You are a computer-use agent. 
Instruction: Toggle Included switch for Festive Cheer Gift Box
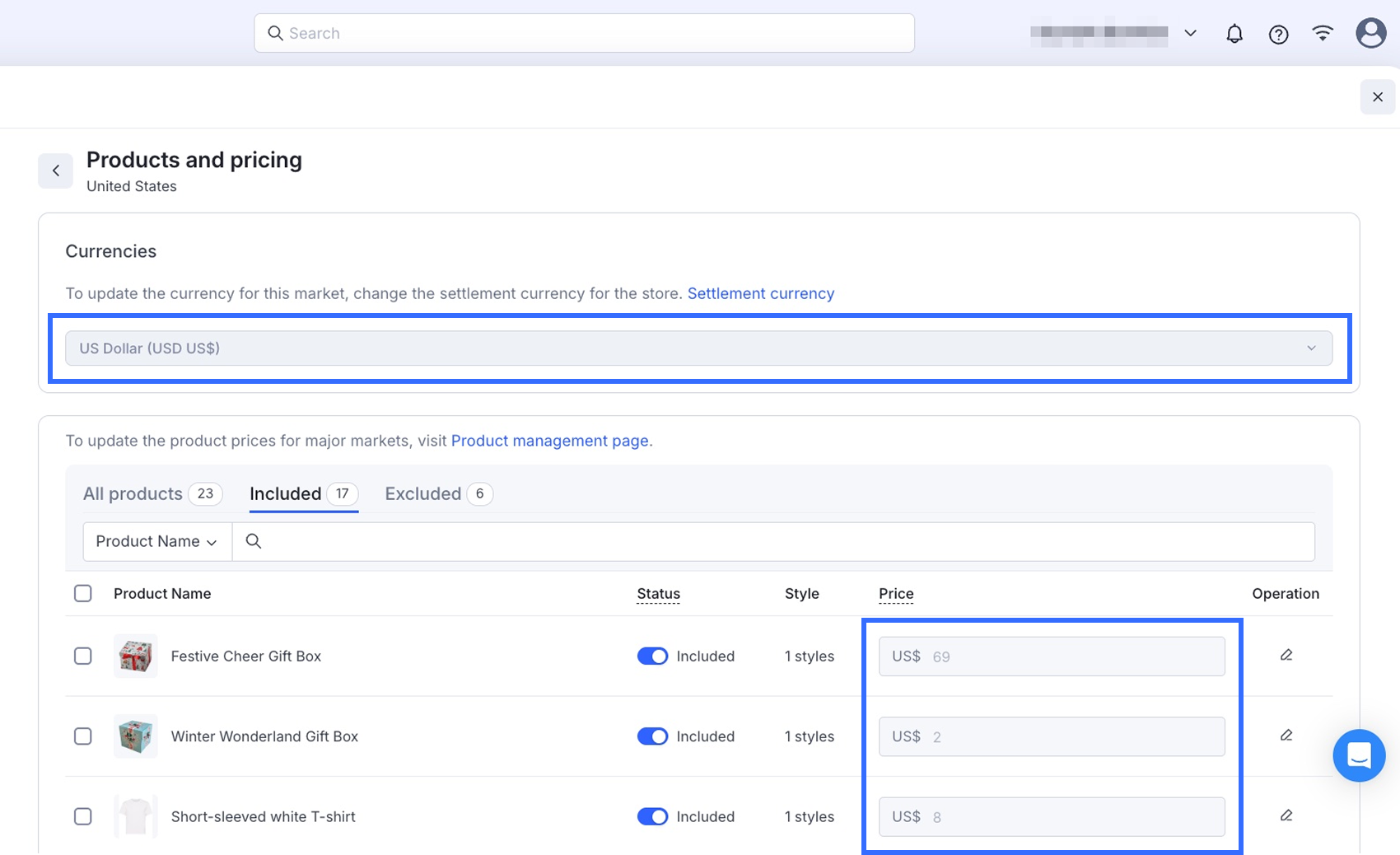coord(652,656)
